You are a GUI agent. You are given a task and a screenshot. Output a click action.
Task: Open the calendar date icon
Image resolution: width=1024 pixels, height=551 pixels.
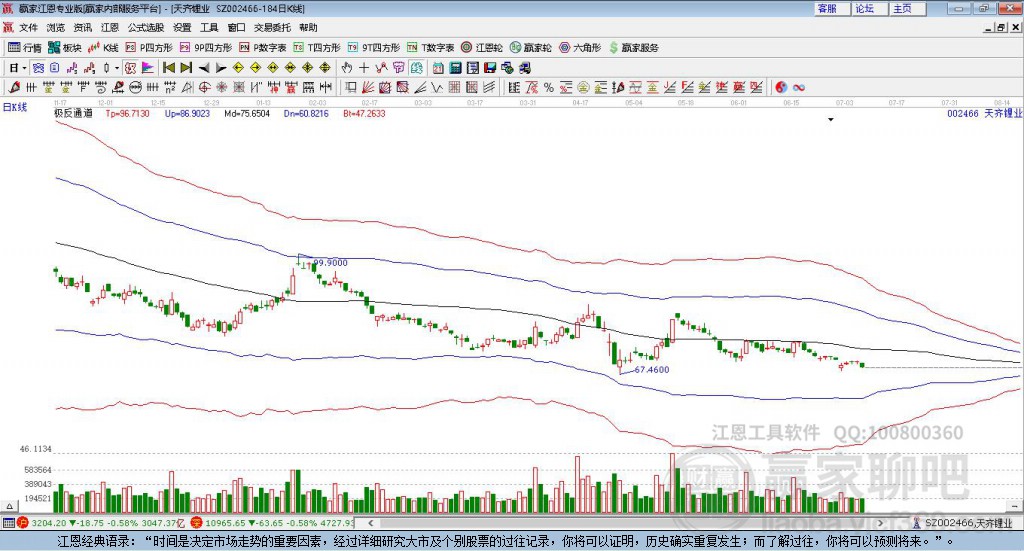coord(438,68)
